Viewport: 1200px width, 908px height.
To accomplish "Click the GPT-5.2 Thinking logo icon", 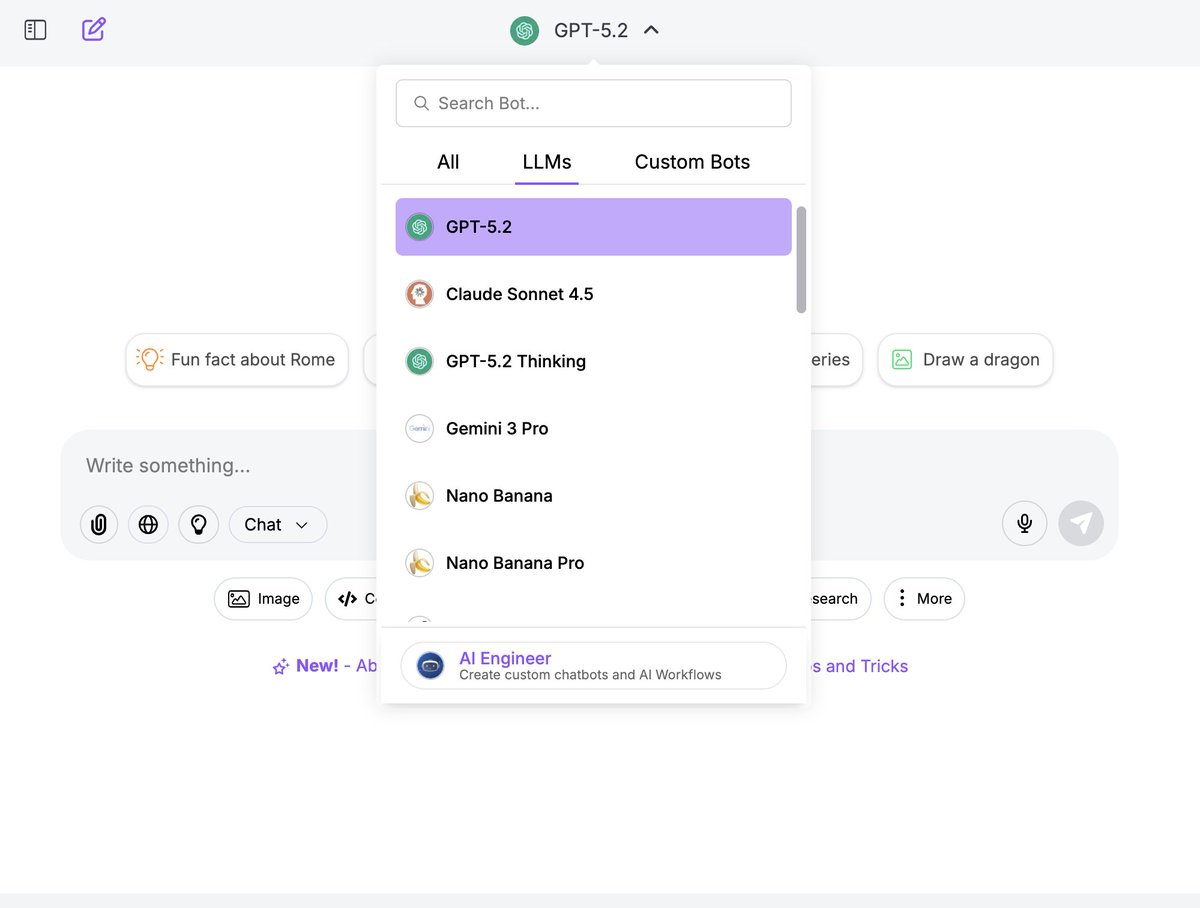I will tap(419, 361).
